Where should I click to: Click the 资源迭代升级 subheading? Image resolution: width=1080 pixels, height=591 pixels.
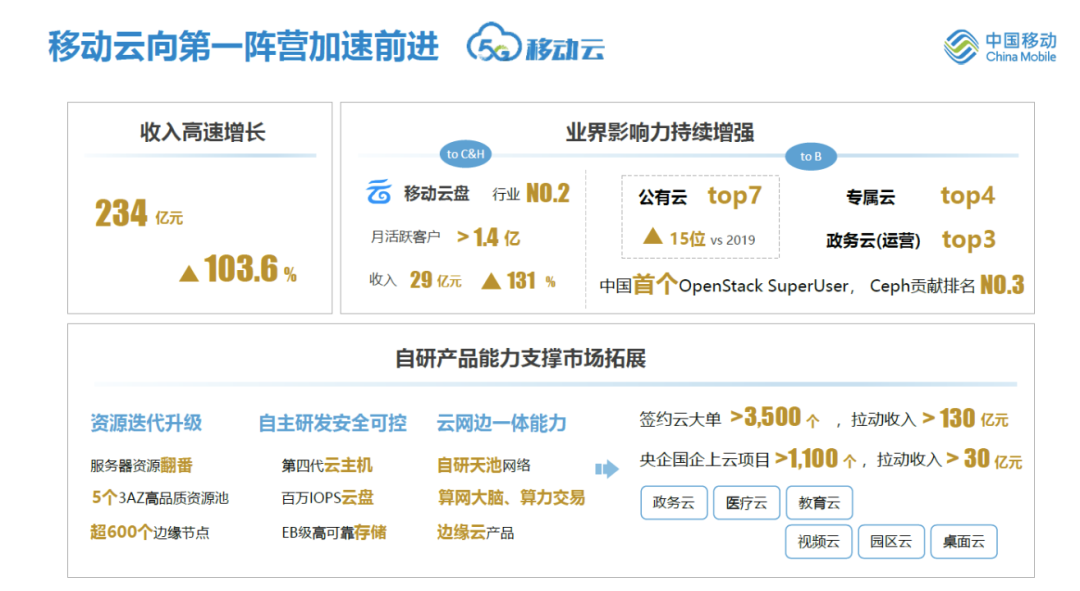(146, 423)
